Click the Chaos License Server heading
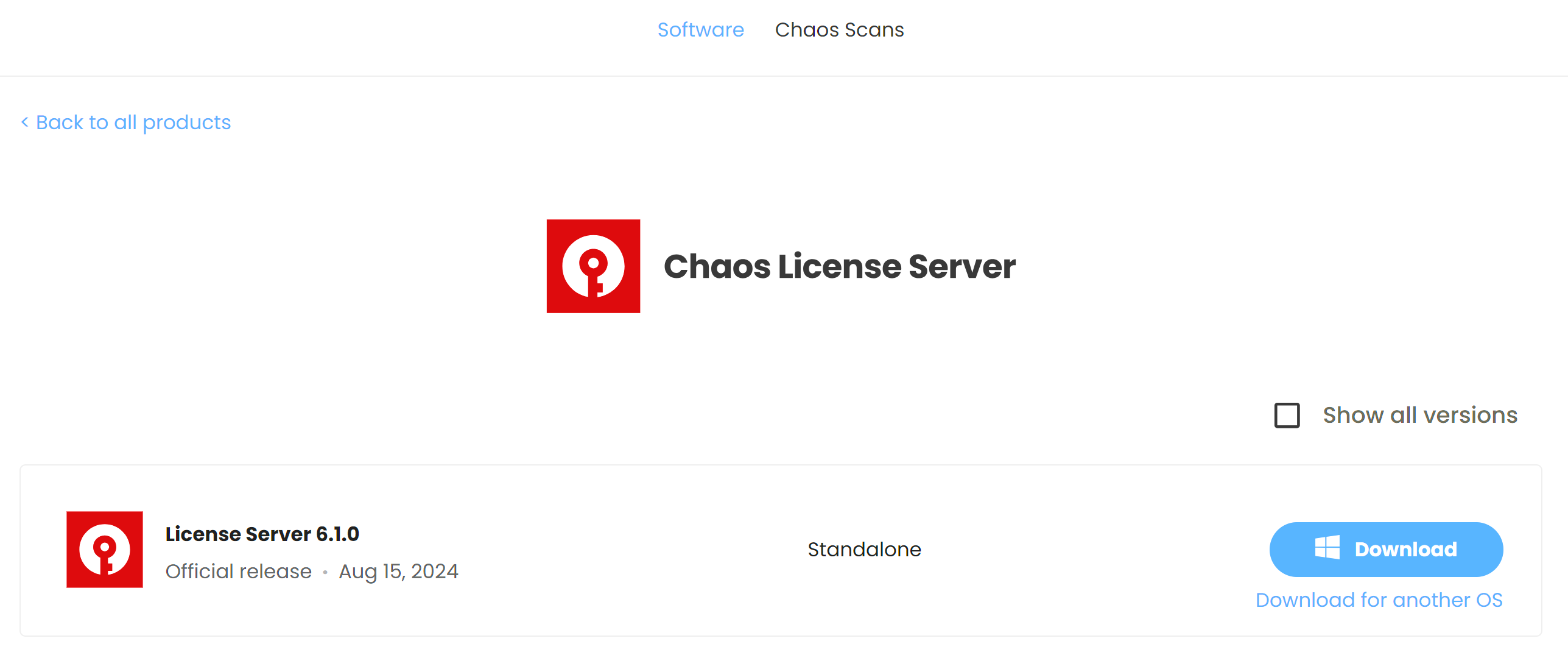This screenshot has width=1568, height=655. [840, 266]
